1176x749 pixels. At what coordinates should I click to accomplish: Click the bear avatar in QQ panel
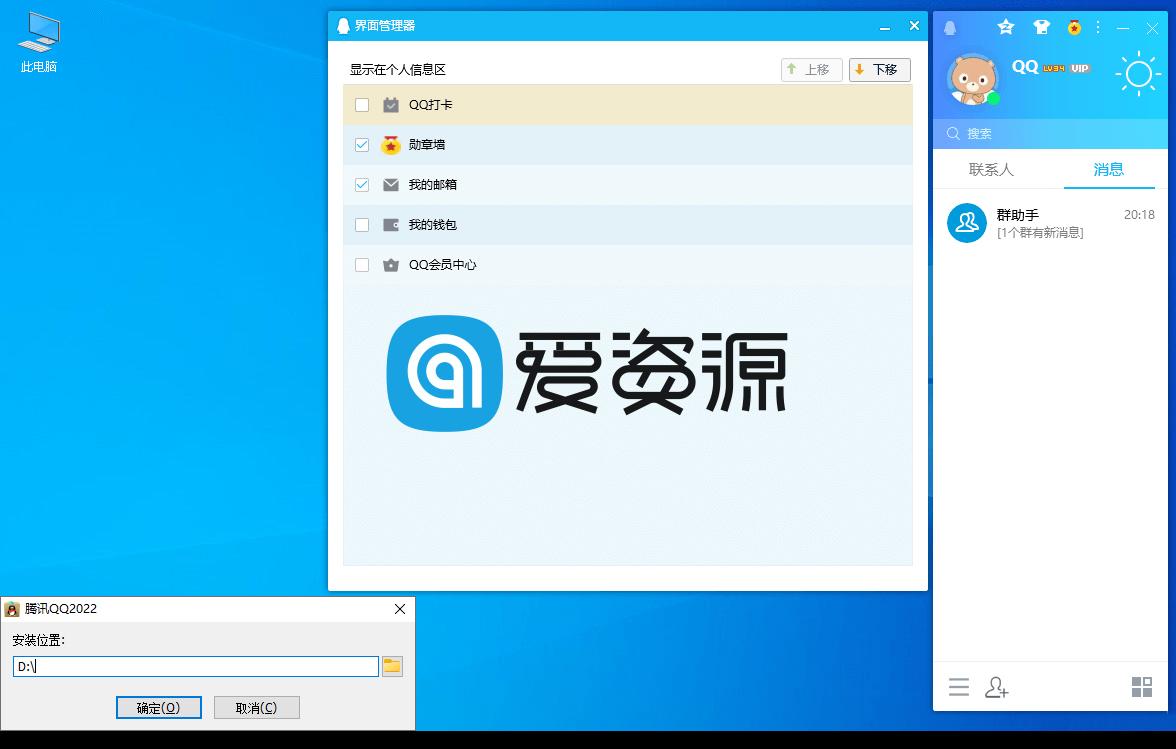click(973, 79)
